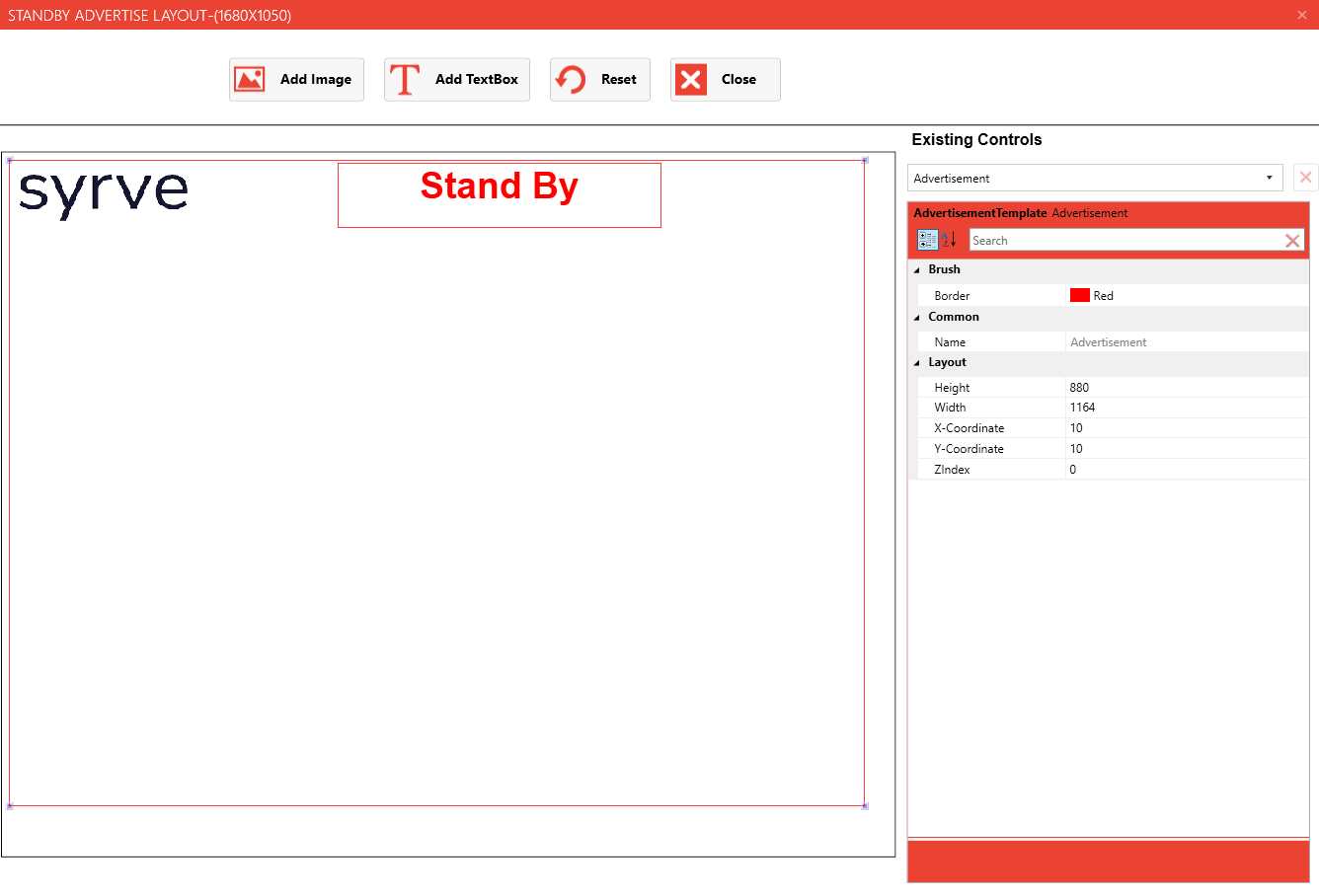Edit the Width value field

1185,408
